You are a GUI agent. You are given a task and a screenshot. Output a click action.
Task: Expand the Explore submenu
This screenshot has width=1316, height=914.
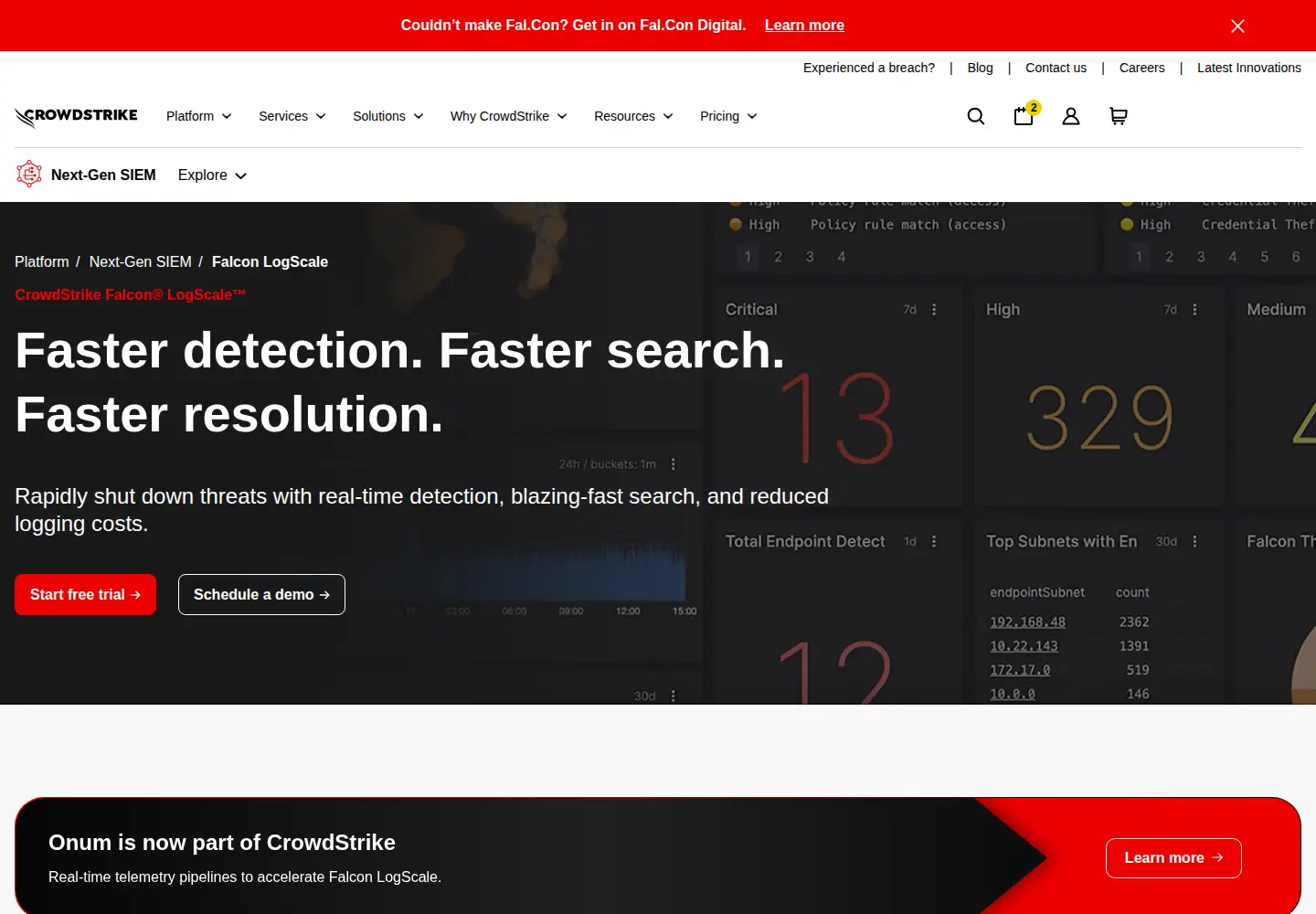(213, 175)
